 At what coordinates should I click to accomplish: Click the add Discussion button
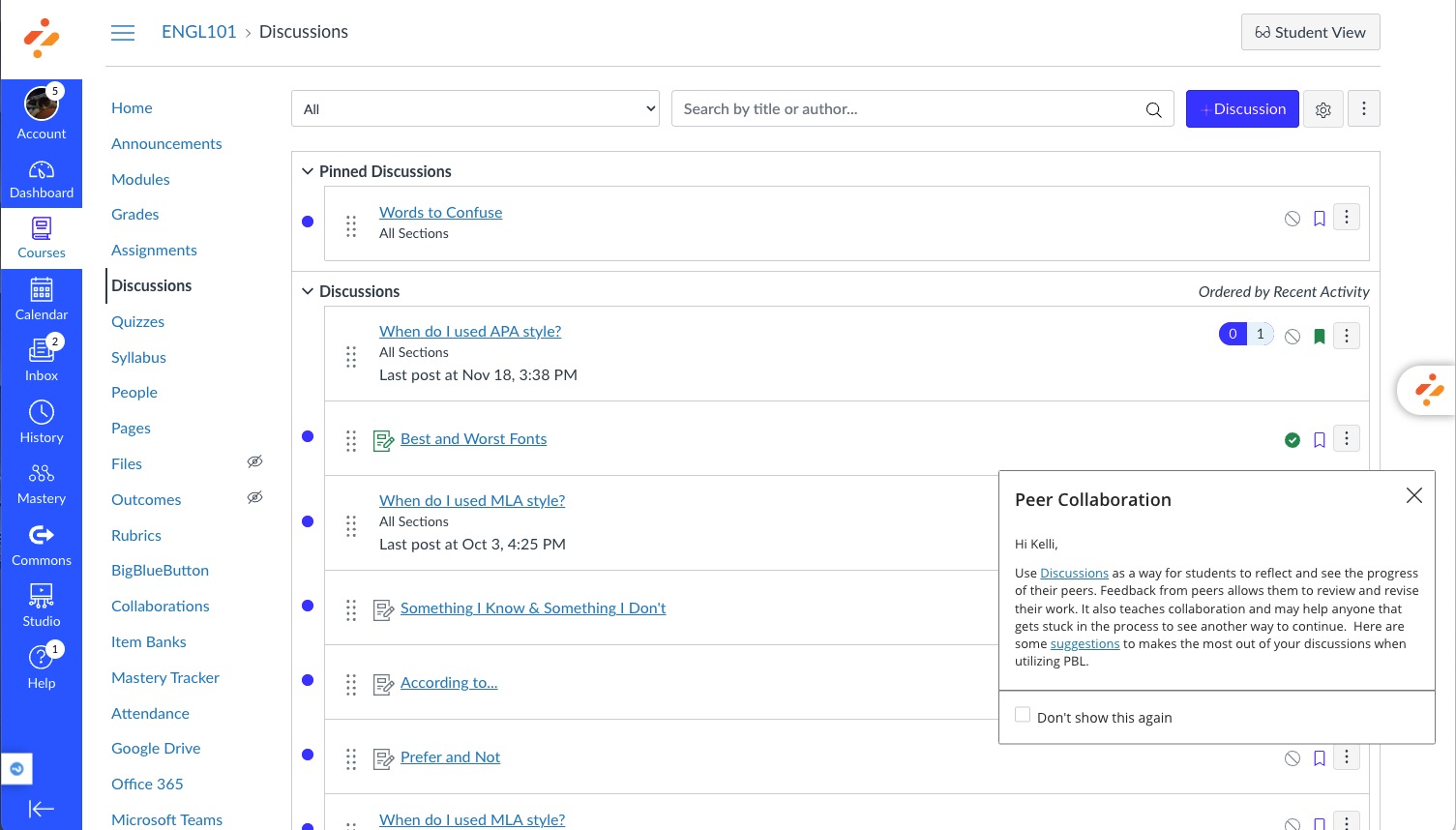pos(1241,109)
